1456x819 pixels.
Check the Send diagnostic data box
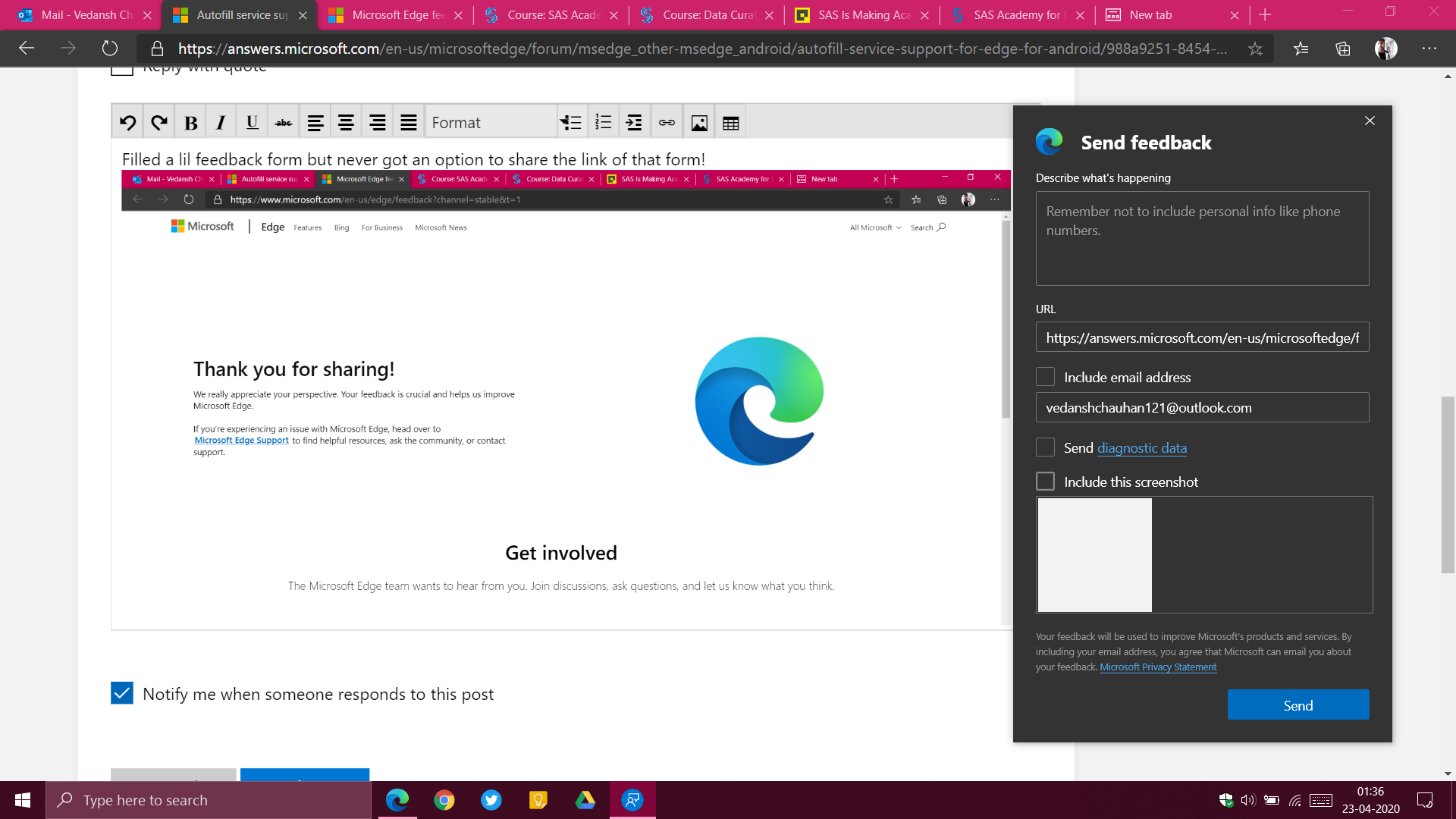(1045, 447)
